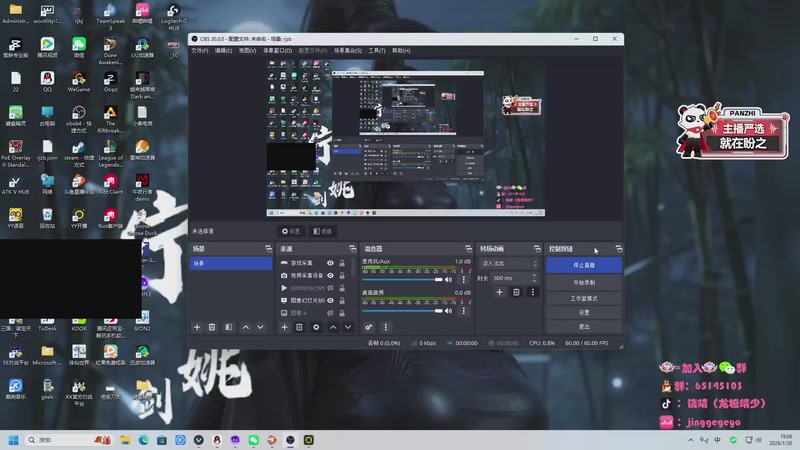Move source up in Sources panel
This screenshot has width=800, height=450.
click(333, 327)
